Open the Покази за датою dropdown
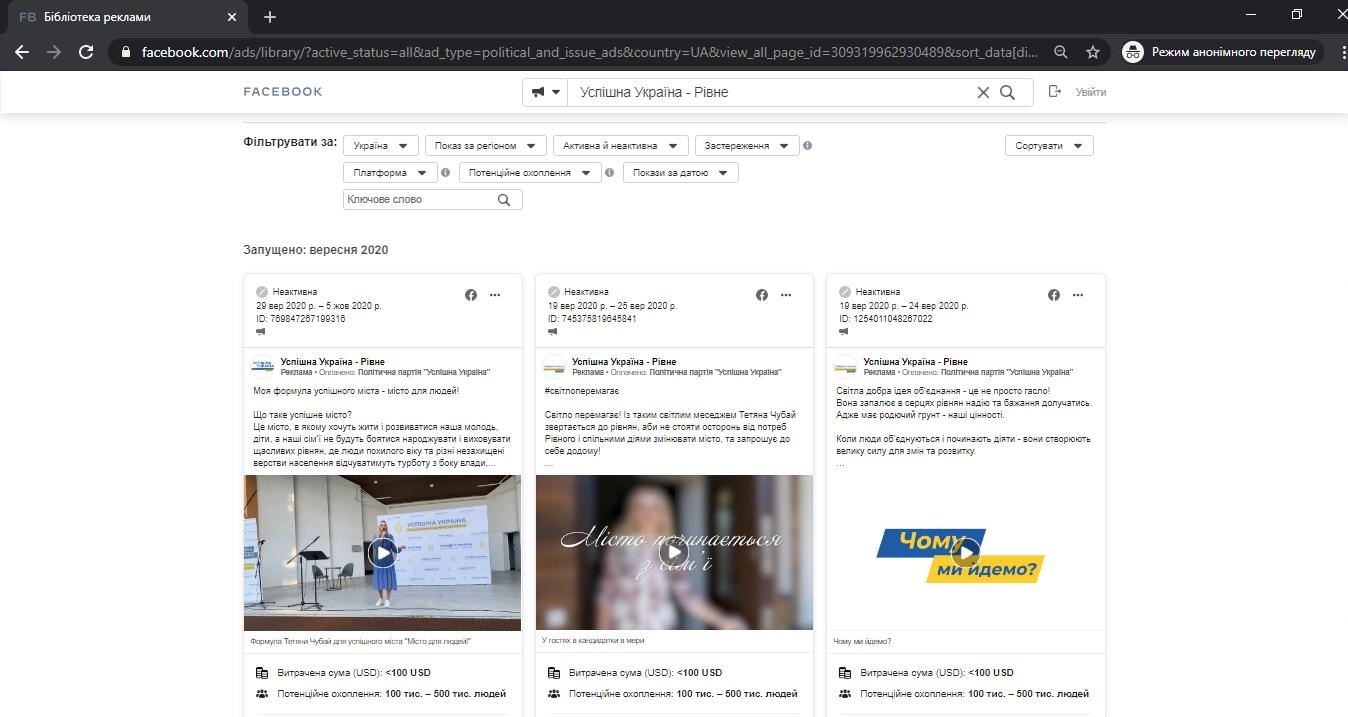 681,173
